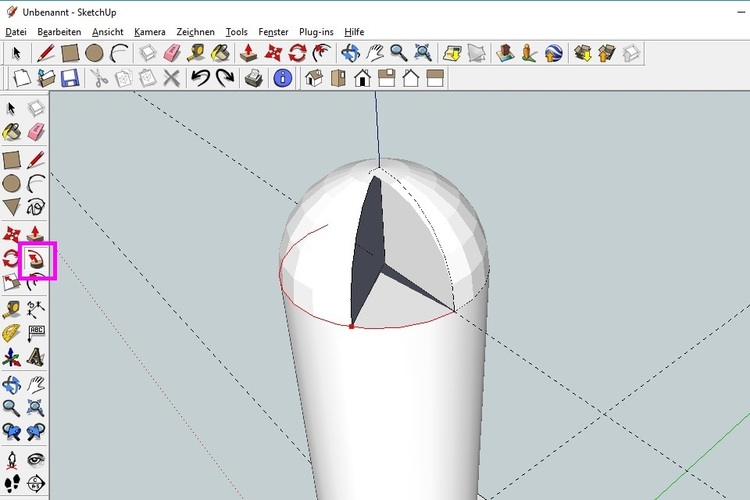Select the Follow Me tool in left palette
The image size is (750, 500).
tap(36, 259)
